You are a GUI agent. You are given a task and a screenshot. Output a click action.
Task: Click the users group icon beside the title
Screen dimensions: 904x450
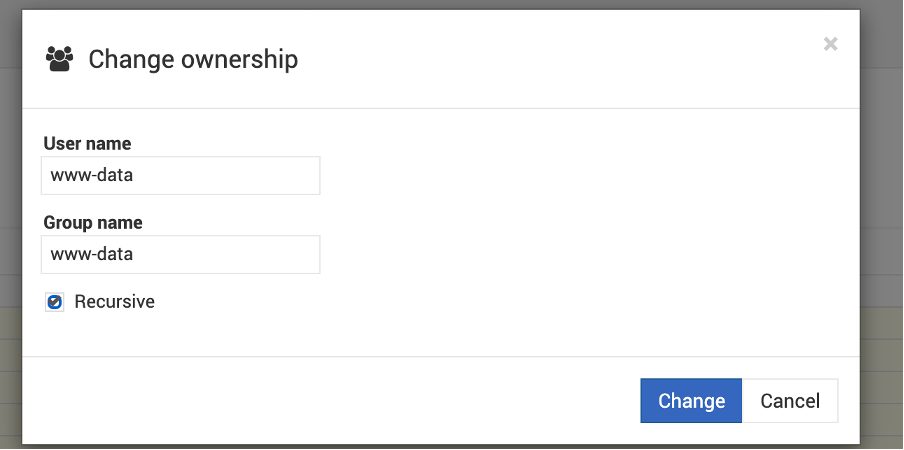[x=59, y=59]
